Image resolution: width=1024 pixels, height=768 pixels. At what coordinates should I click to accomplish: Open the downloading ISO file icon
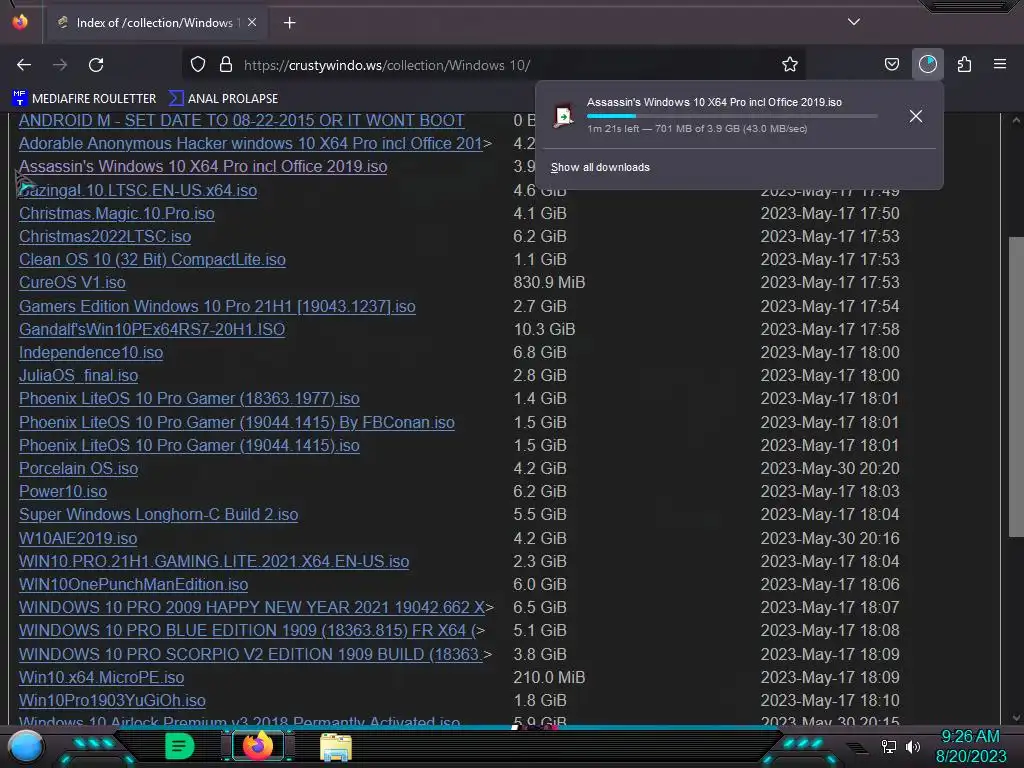pos(564,116)
